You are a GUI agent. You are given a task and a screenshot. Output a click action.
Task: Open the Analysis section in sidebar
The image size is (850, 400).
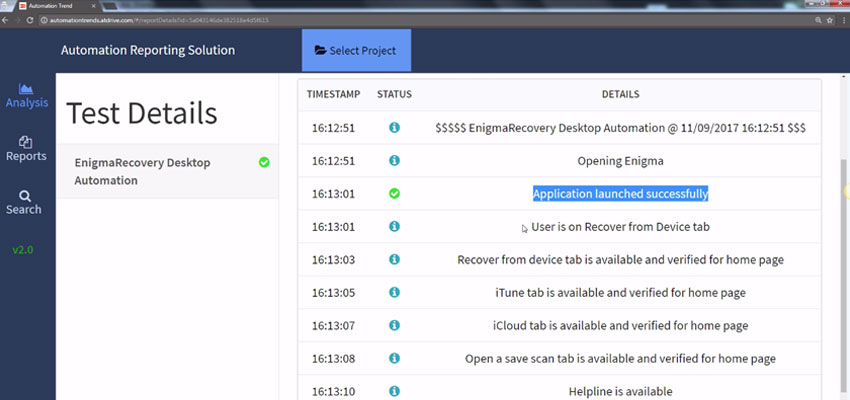click(27, 95)
